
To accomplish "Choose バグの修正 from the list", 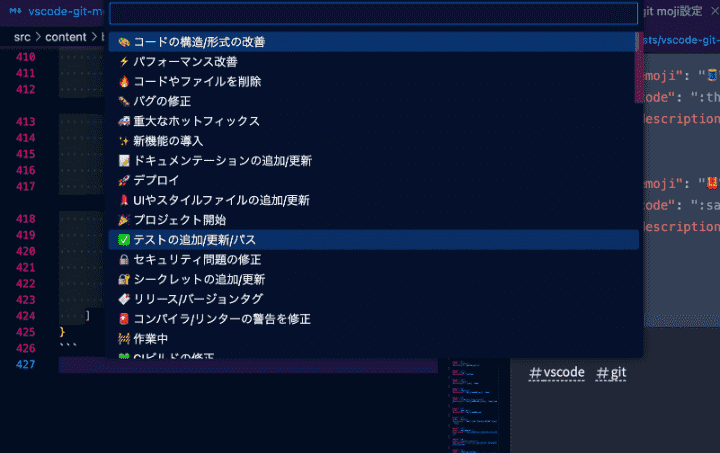I will [x=372, y=101].
